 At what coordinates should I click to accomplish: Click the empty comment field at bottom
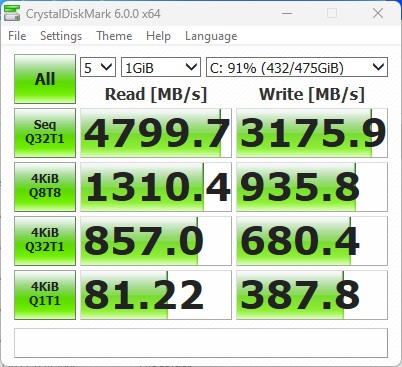coord(201,343)
